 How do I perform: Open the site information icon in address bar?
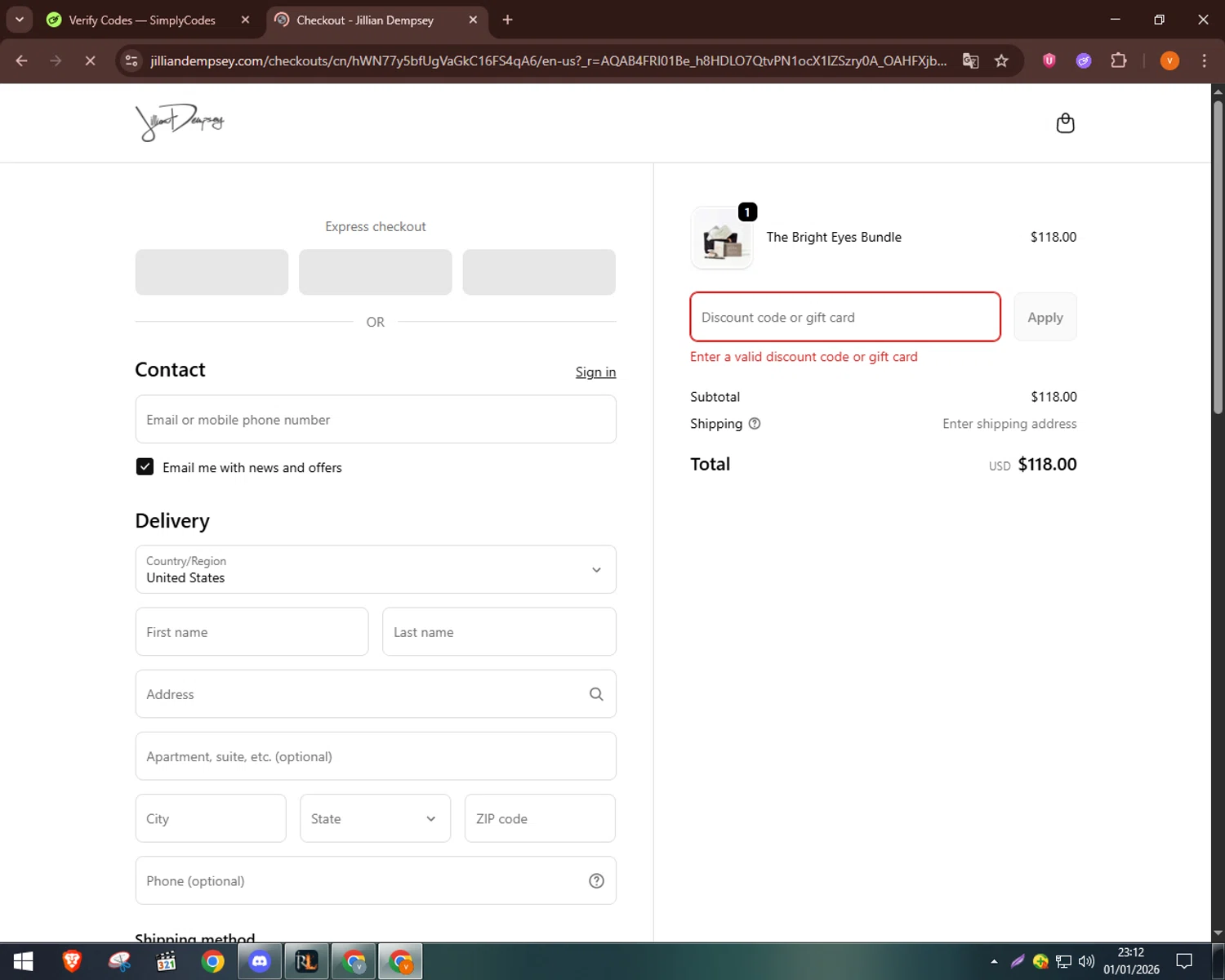tap(131, 60)
